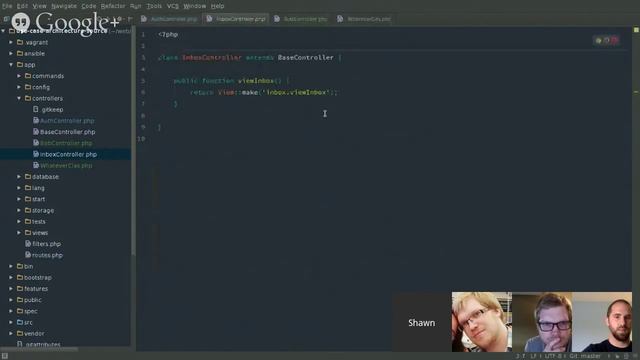Click the WhateverClas.php file icon in tree

coord(36,165)
